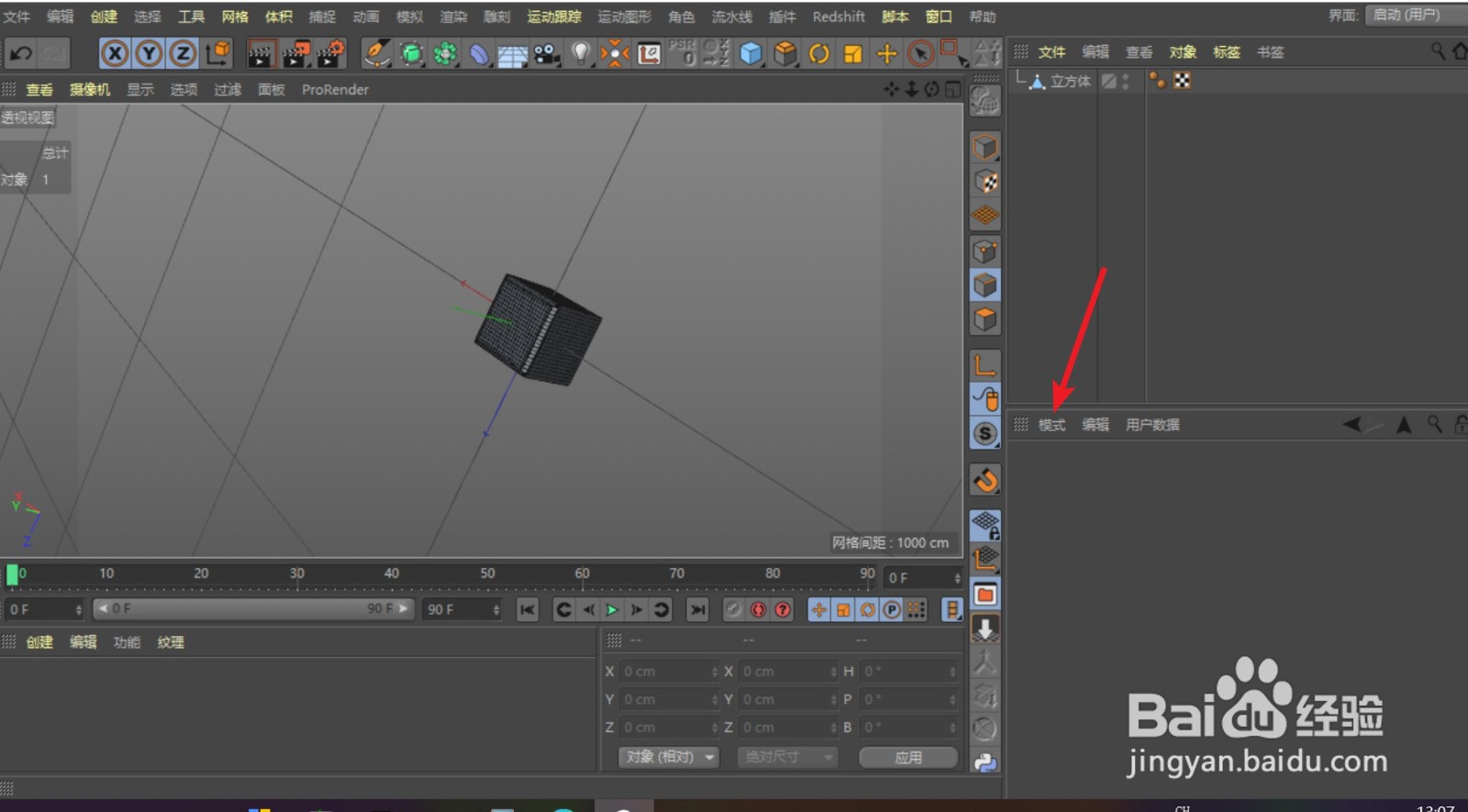Click the 90 F end frame stepper
1468x812 pixels.
click(496, 609)
